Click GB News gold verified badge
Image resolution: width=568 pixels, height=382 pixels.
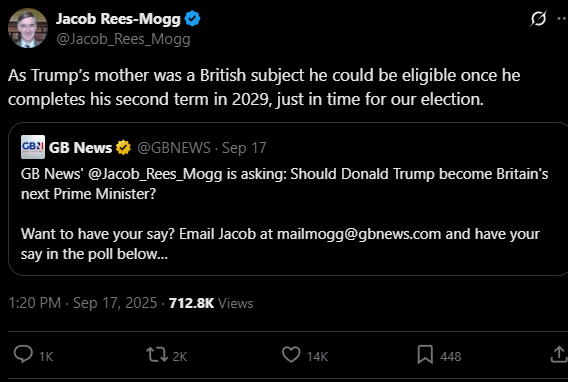click(123, 147)
